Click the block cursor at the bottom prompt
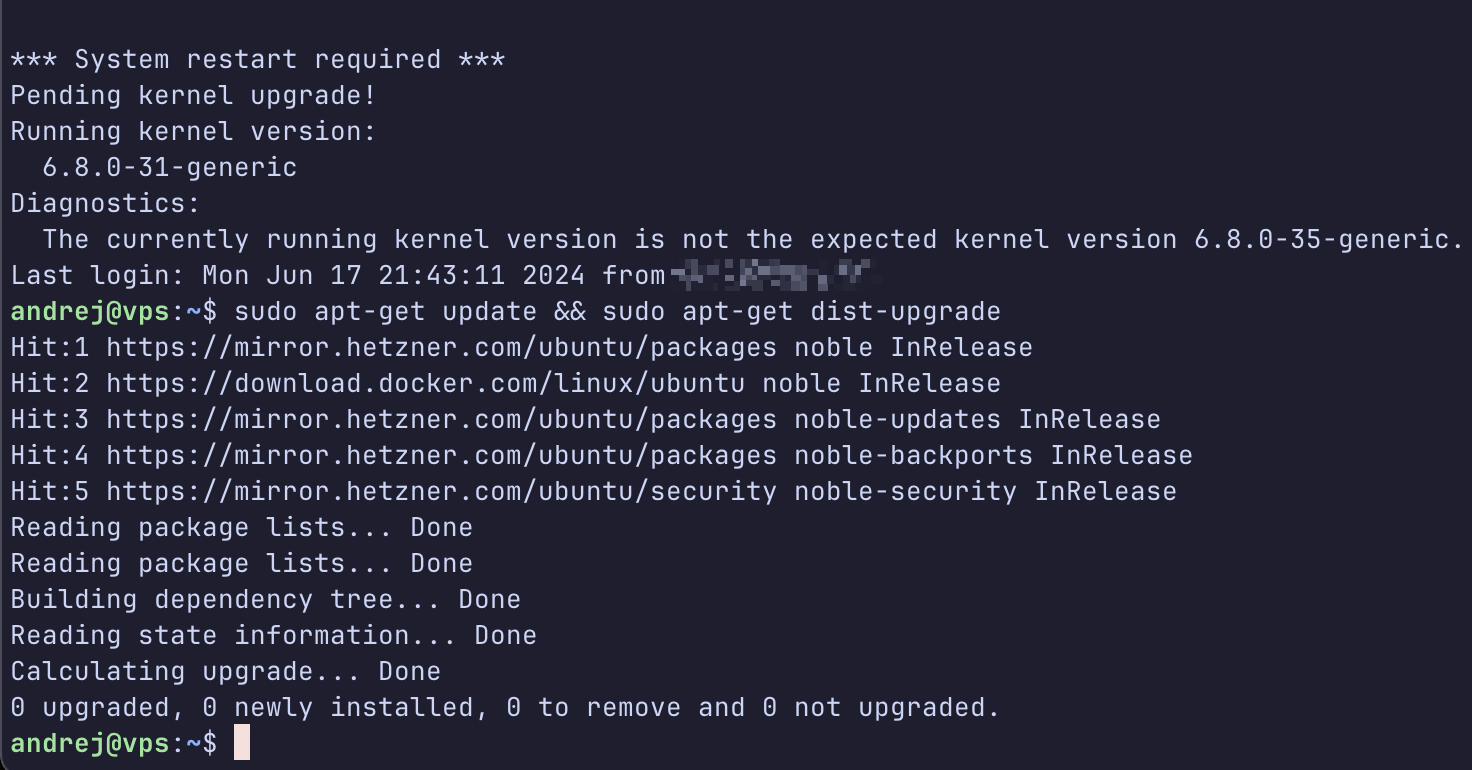This screenshot has height=770, width=1472. [x=241, y=743]
